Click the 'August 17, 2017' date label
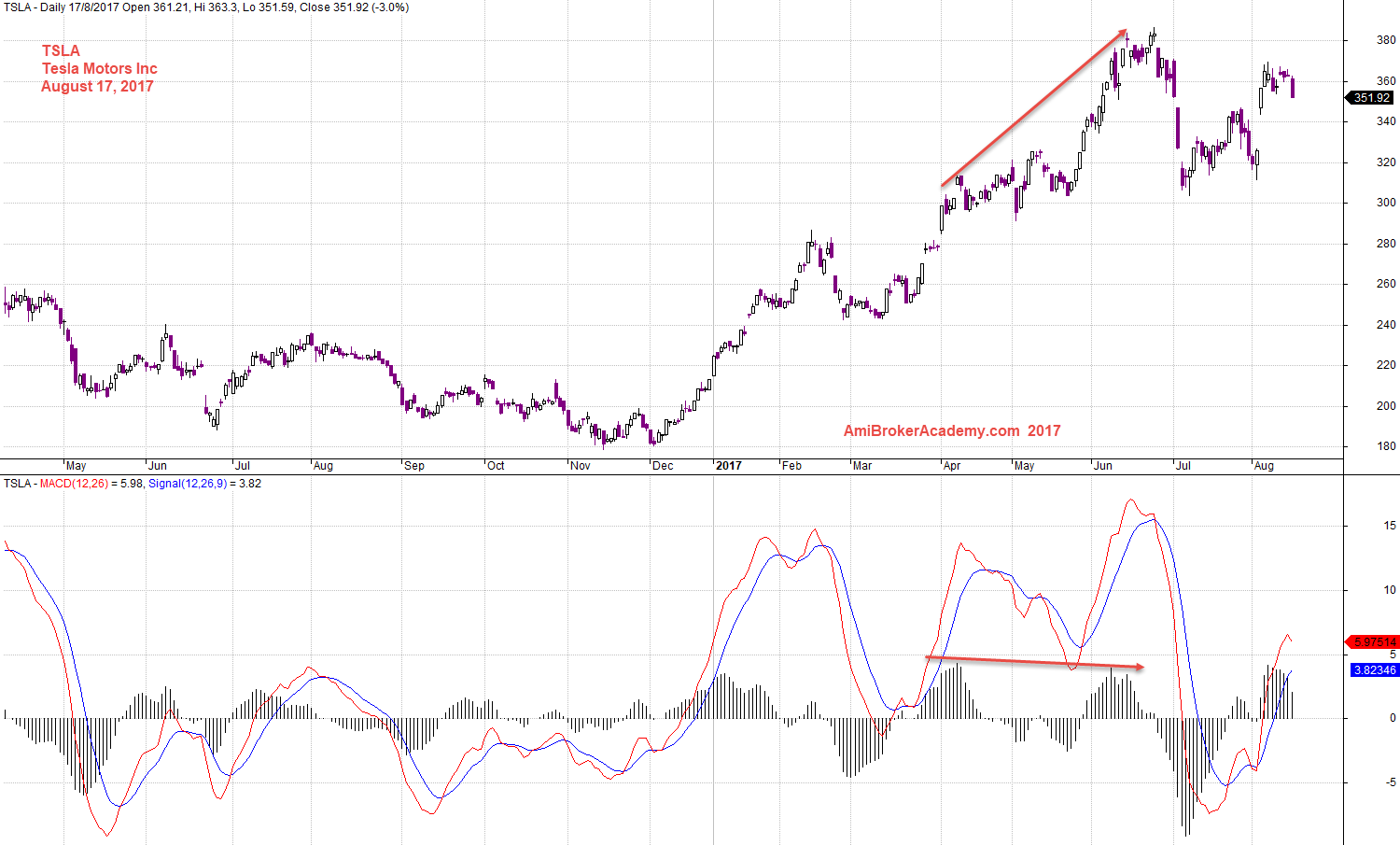Viewport: 1400px width, 845px height. click(97, 86)
